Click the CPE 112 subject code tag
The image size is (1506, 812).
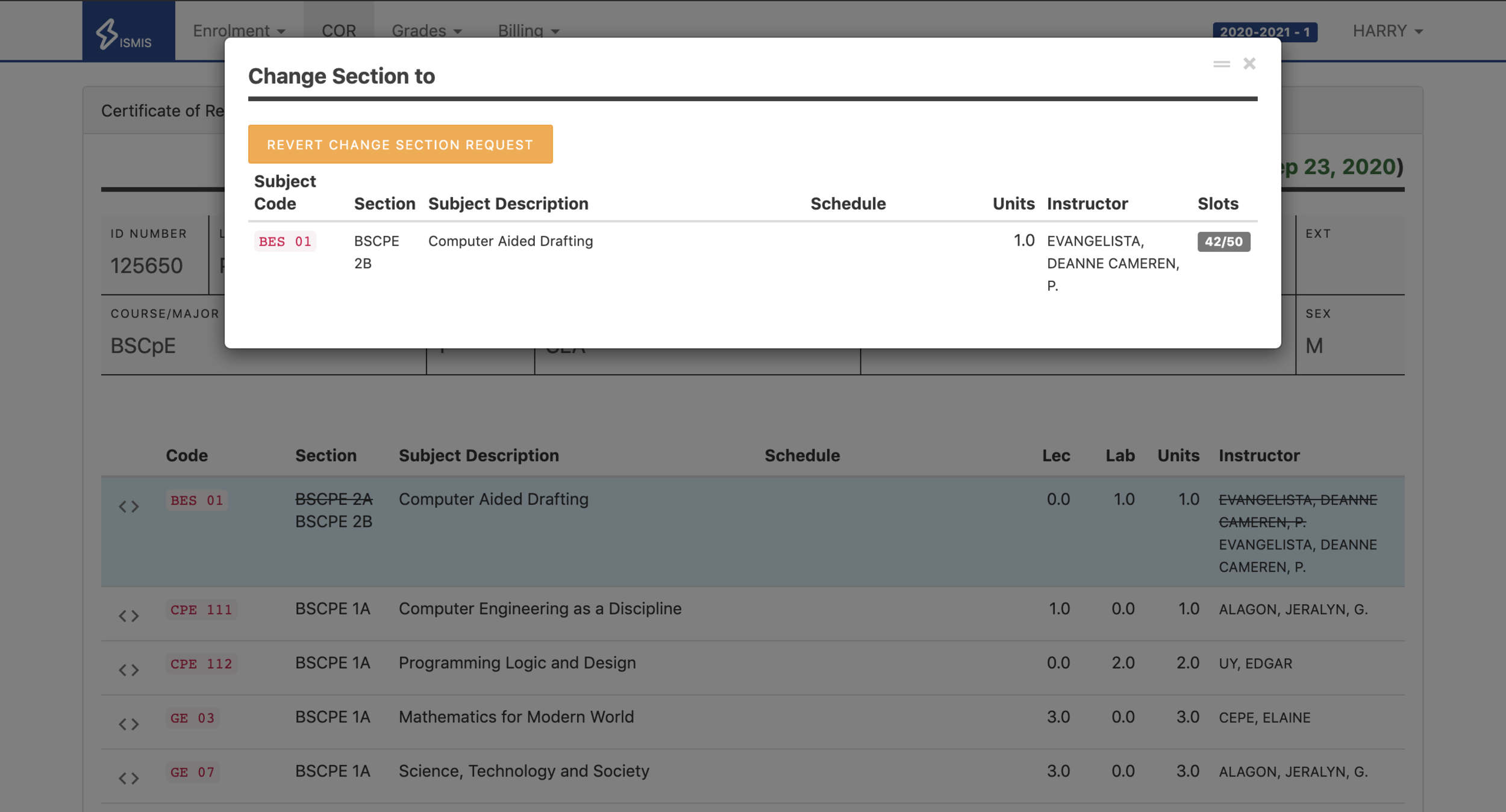(x=201, y=664)
